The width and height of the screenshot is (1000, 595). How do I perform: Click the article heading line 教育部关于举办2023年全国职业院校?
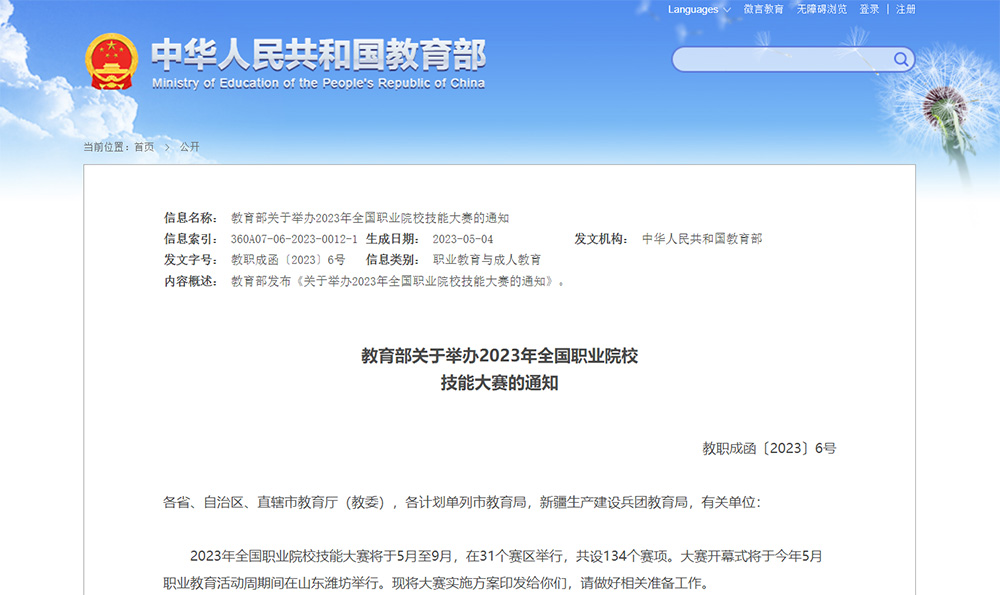[499, 356]
